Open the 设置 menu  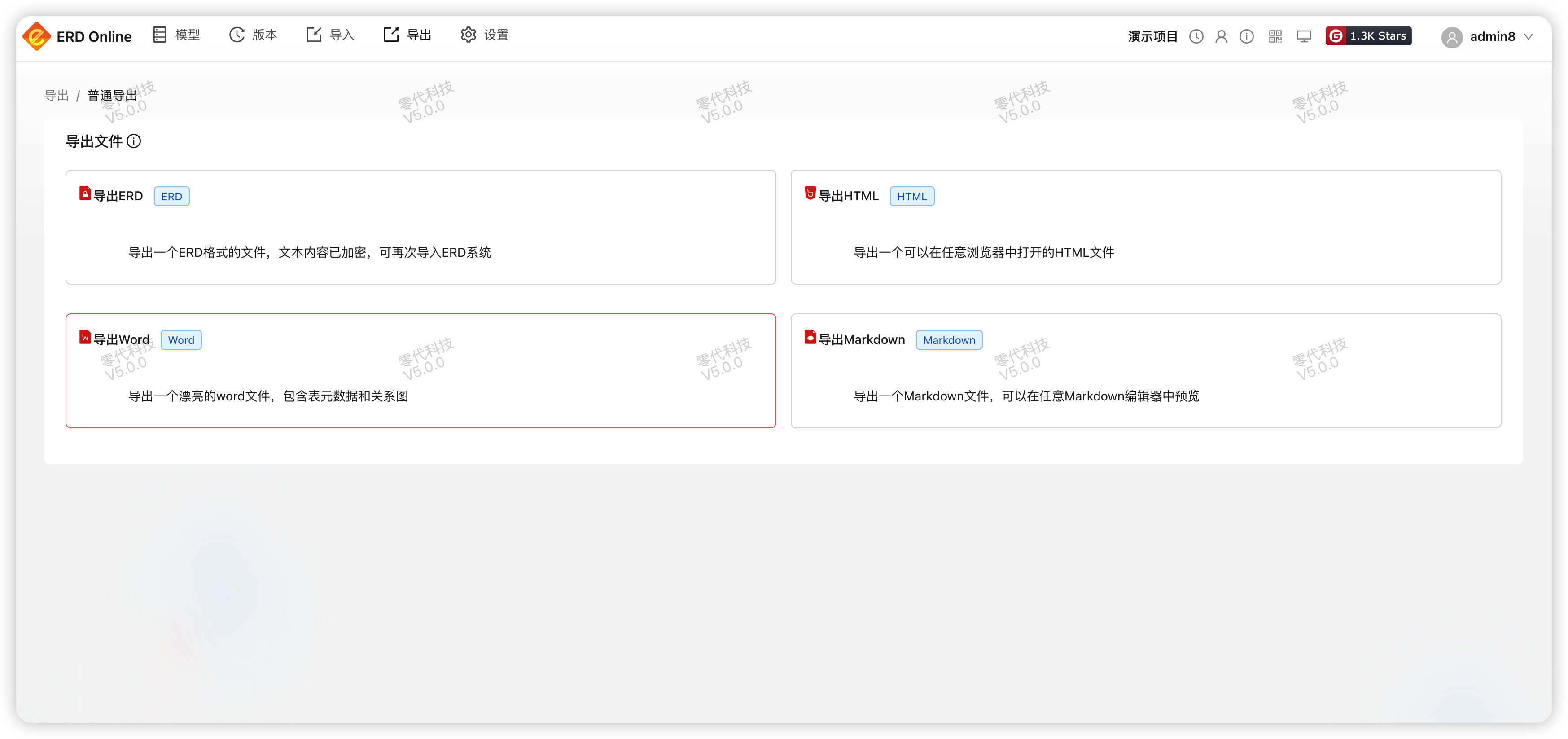pos(485,35)
